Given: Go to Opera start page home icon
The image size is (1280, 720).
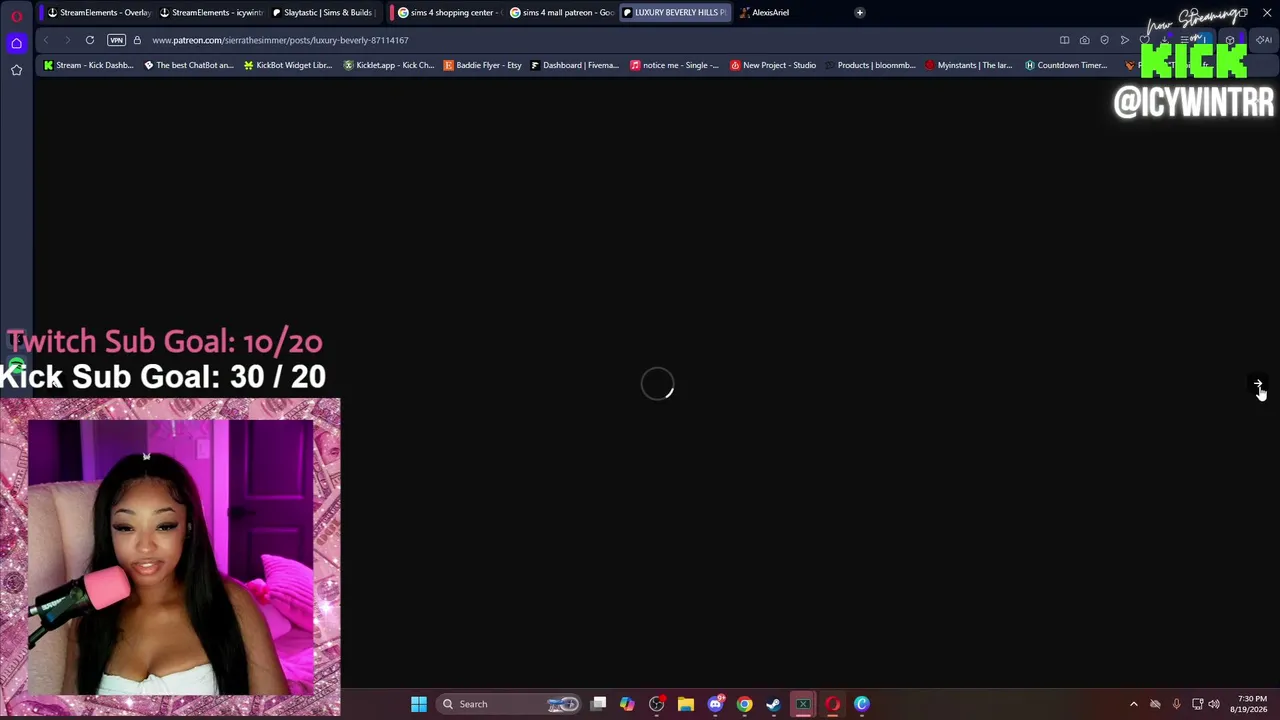Looking at the screenshot, I should pos(16,43).
